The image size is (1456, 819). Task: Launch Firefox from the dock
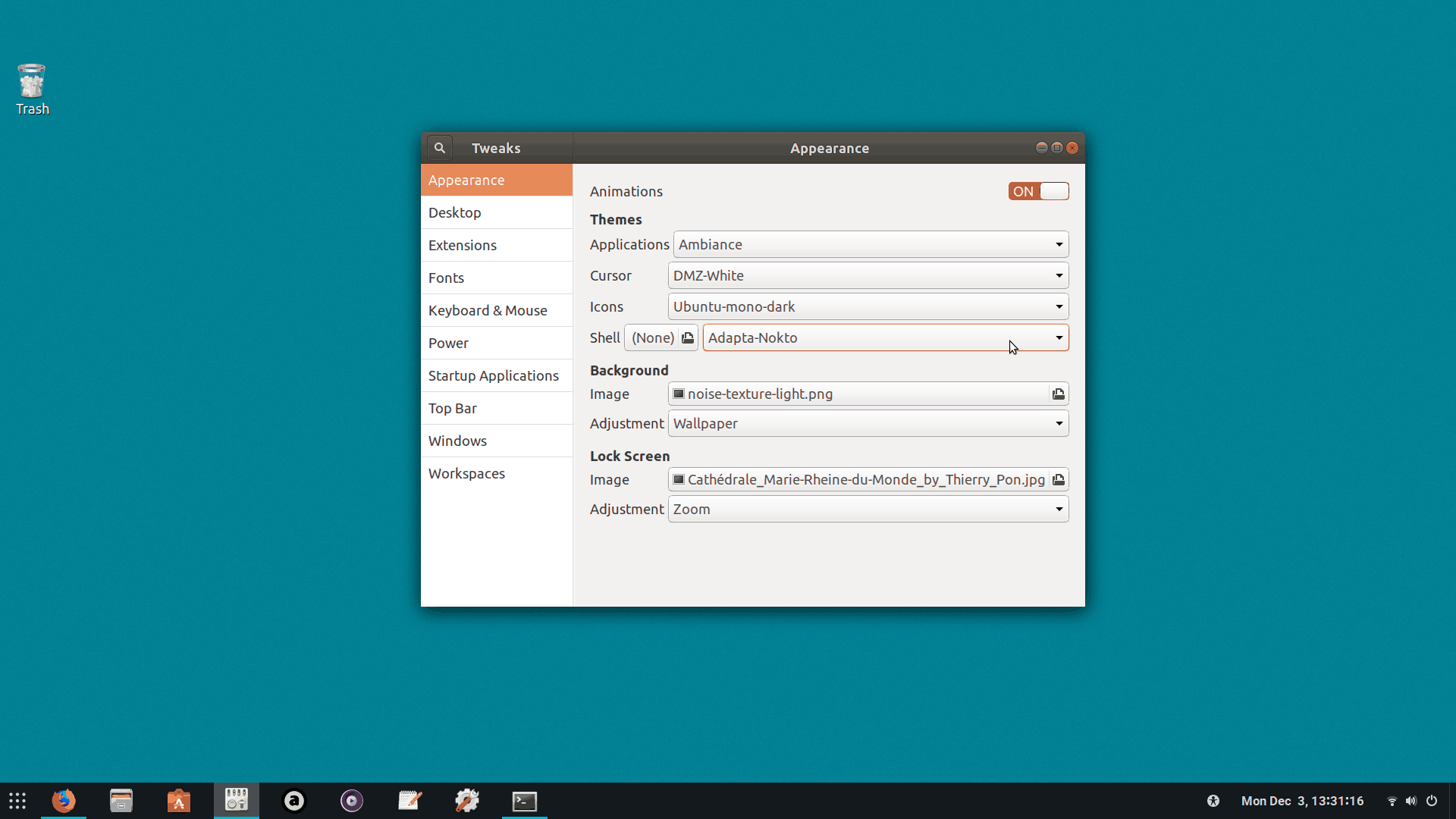[64, 800]
